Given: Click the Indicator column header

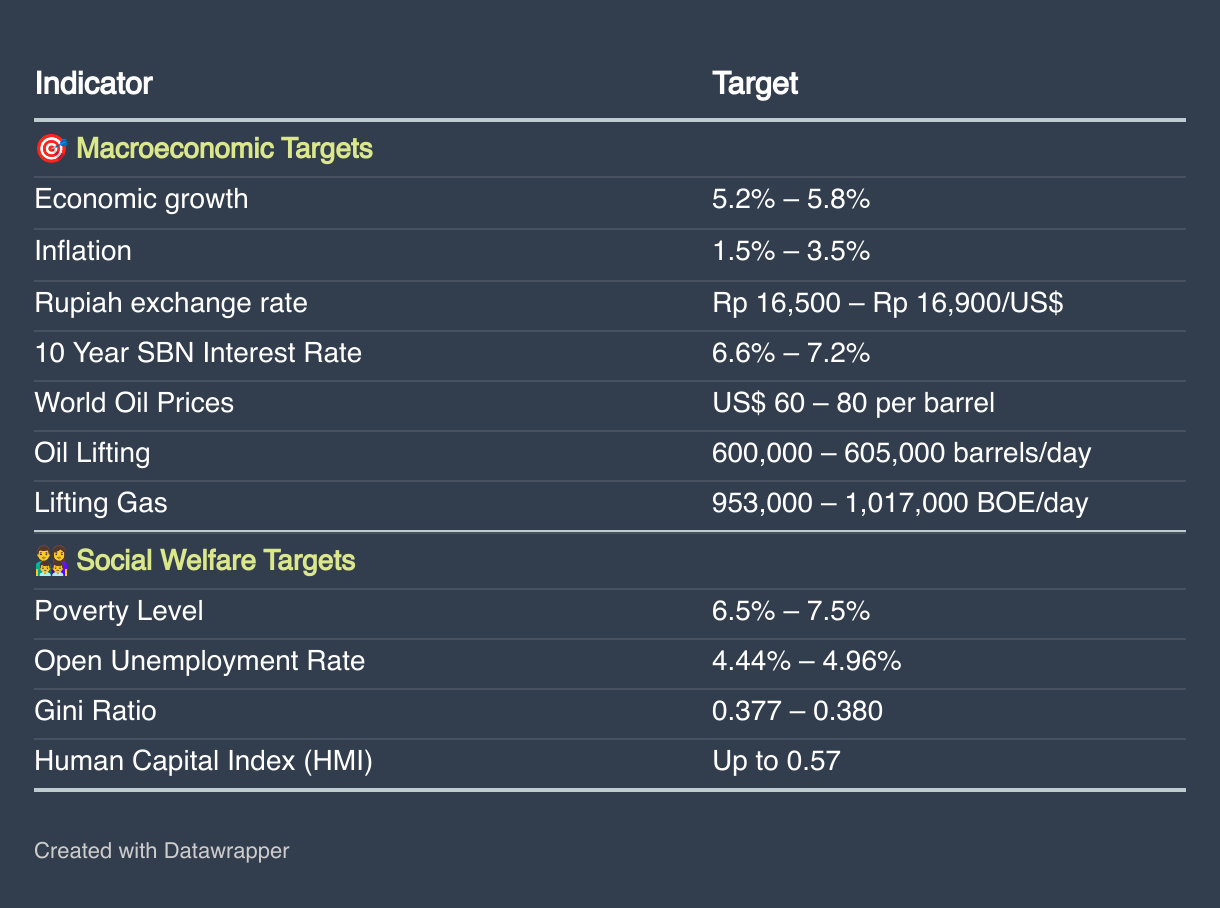Looking at the screenshot, I should click(x=93, y=83).
